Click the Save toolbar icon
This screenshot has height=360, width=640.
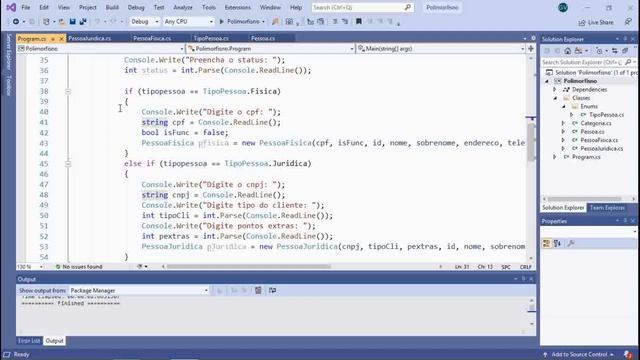(x=72, y=22)
